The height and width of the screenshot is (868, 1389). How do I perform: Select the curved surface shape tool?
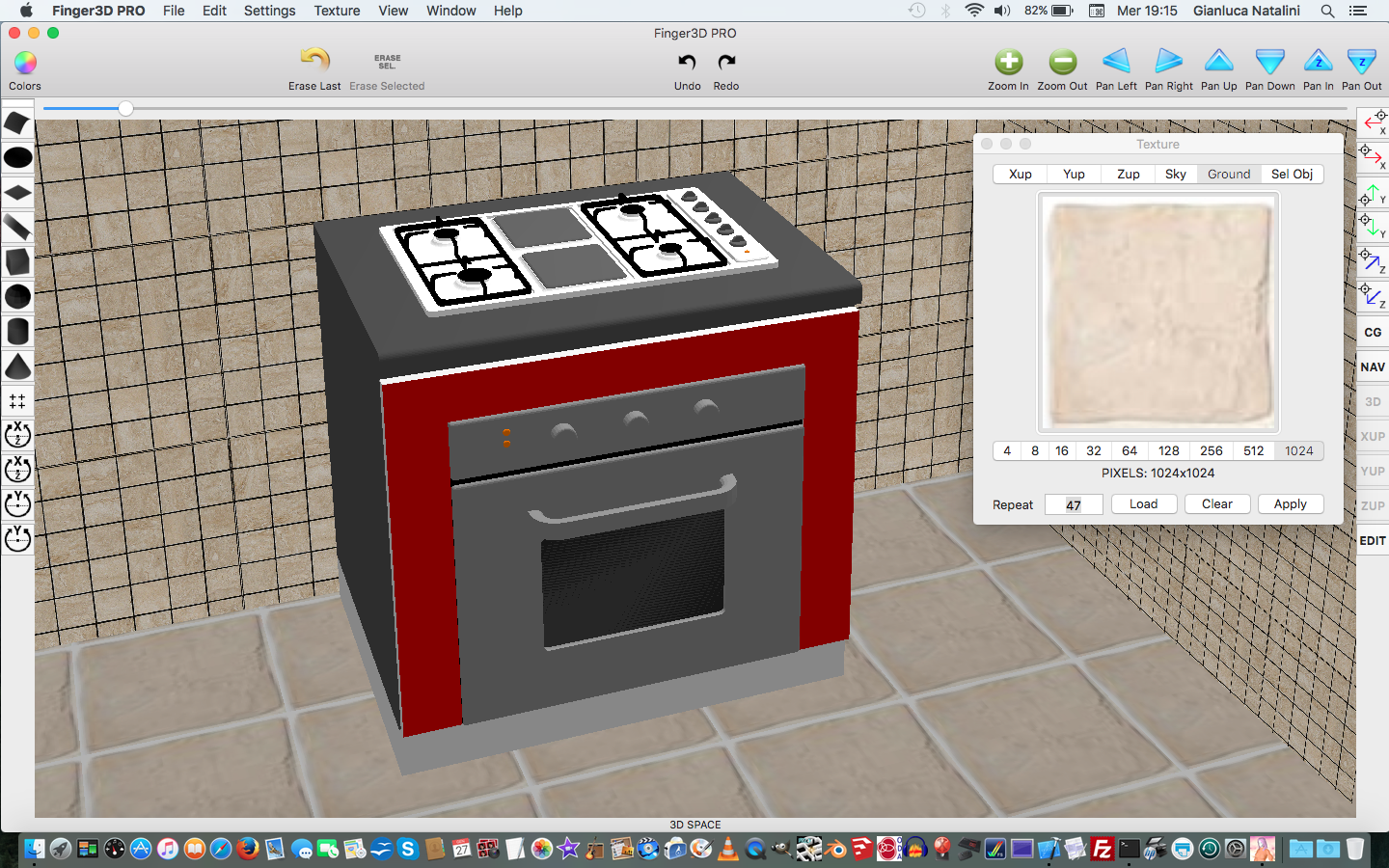pyautogui.click(x=17, y=123)
